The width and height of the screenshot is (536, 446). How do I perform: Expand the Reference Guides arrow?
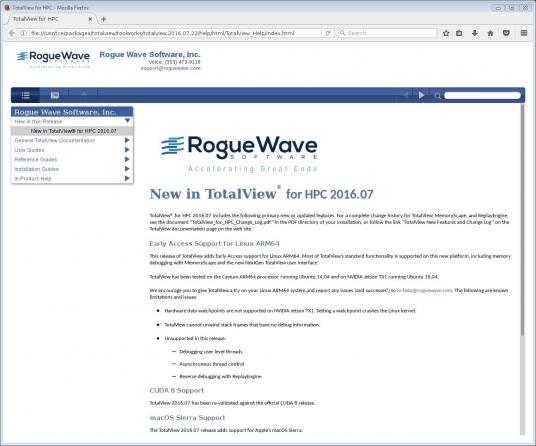pyautogui.click(x=127, y=159)
